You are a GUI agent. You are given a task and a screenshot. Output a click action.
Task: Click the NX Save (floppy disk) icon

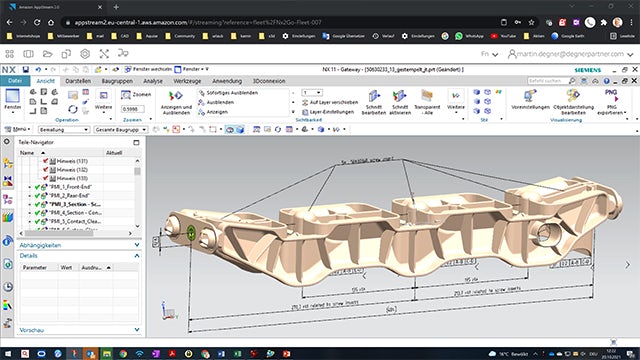25,69
